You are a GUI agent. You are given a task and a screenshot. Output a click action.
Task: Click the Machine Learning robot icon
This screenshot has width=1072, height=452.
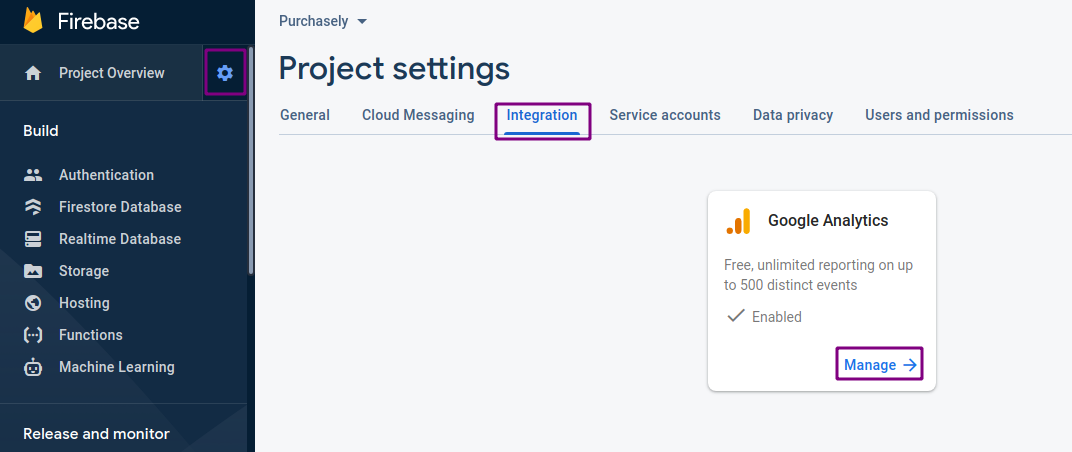pos(33,367)
